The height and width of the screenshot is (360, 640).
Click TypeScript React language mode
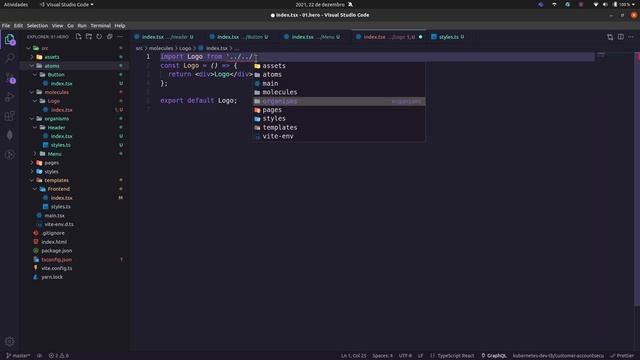456,356
